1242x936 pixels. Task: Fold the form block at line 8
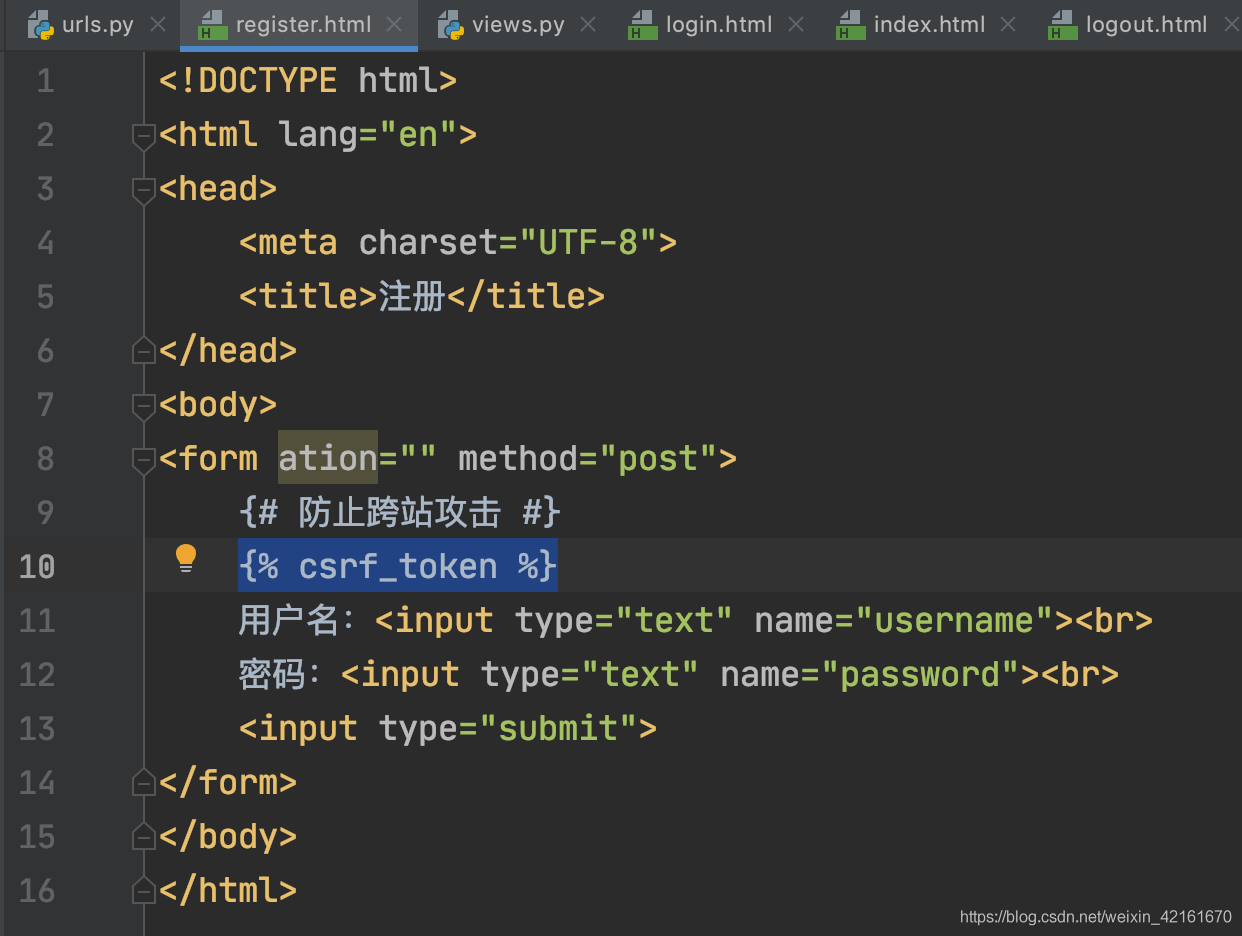point(144,459)
